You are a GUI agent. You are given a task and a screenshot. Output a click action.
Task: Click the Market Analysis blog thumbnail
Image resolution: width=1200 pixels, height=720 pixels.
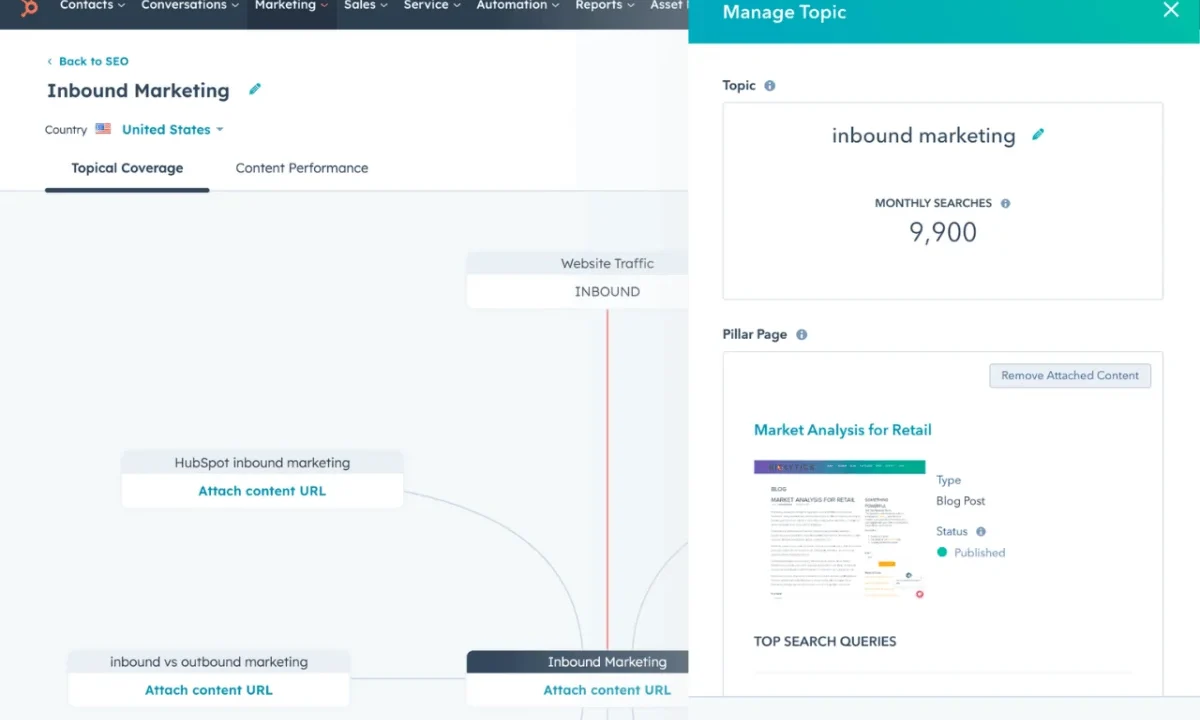pos(840,530)
